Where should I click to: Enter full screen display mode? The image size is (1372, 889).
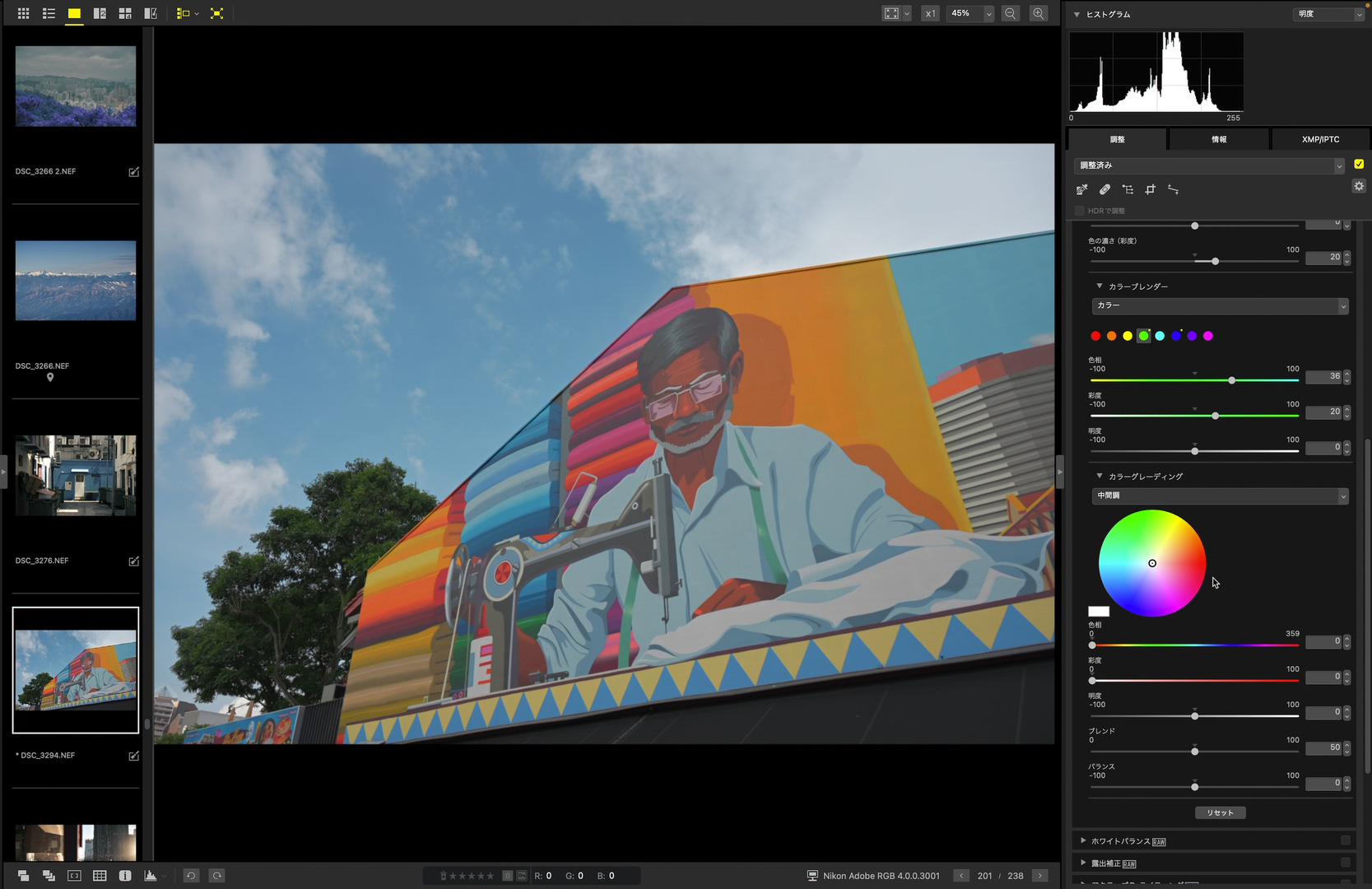216,13
